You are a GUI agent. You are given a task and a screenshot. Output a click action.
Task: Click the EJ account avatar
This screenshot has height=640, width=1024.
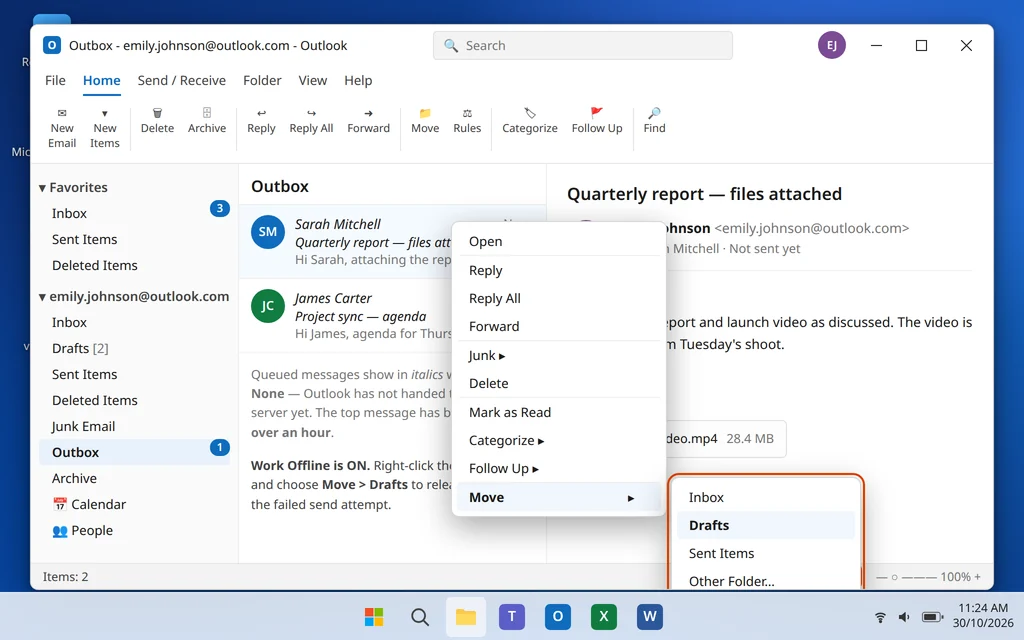point(831,45)
